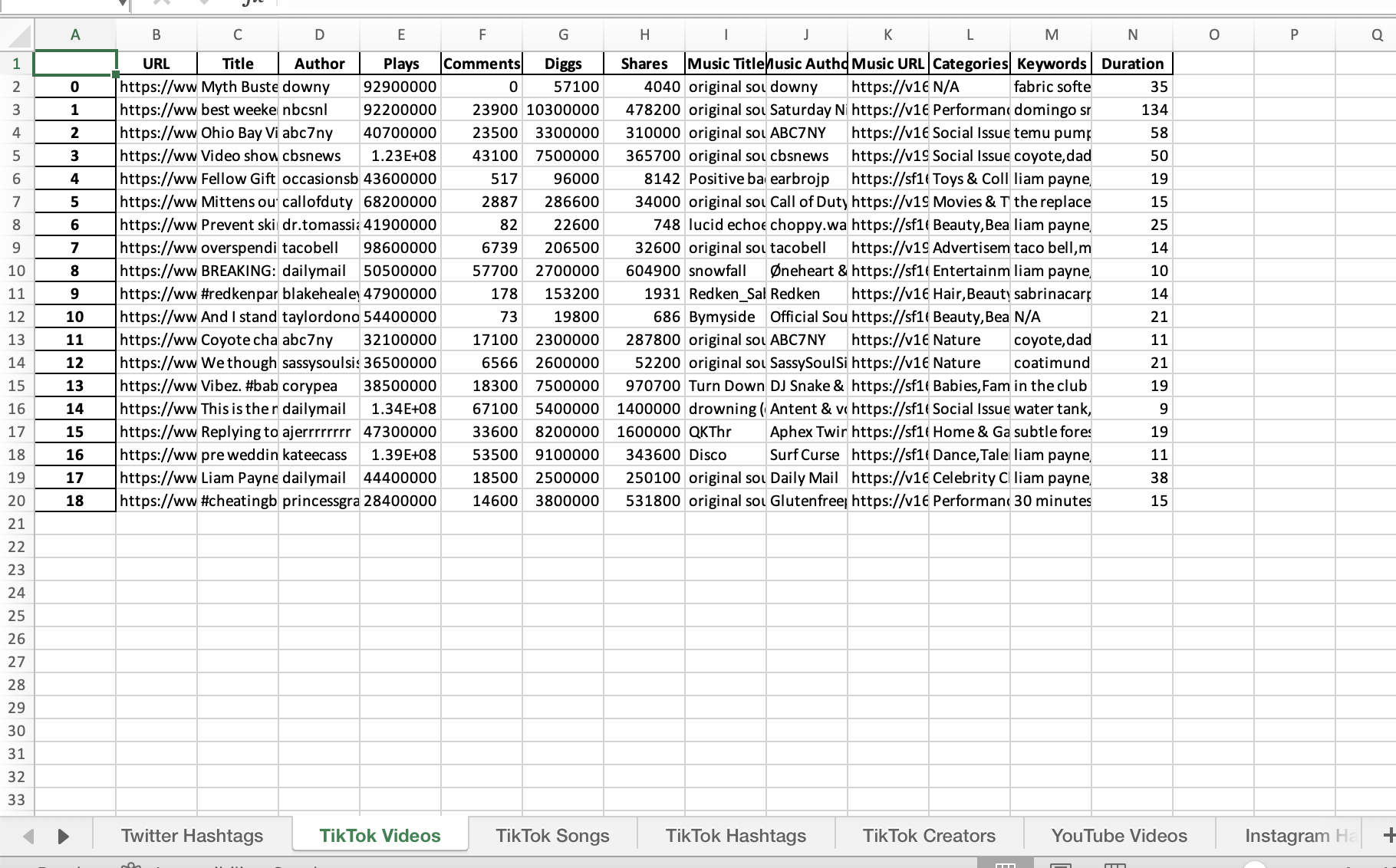The width and height of the screenshot is (1396, 868).
Task: Switch to the TikTok Songs sheet
Action: click(552, 835)
